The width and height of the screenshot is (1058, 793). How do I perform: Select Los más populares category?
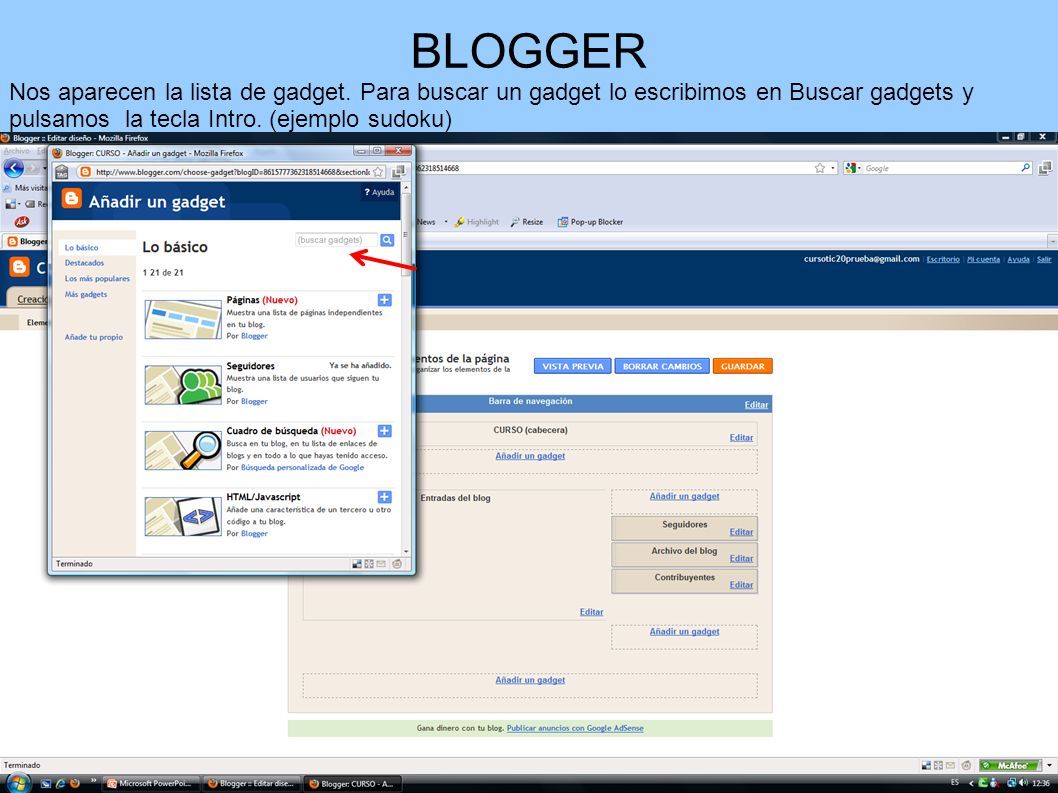97,279
